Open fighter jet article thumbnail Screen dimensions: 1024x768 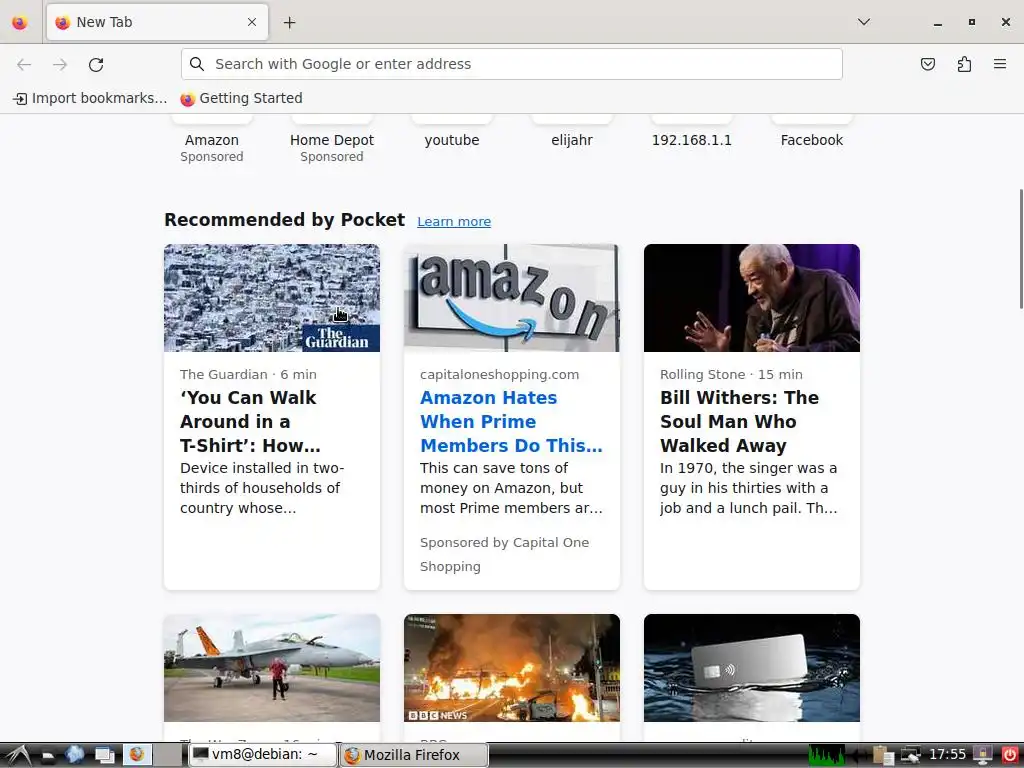[272, 667]
